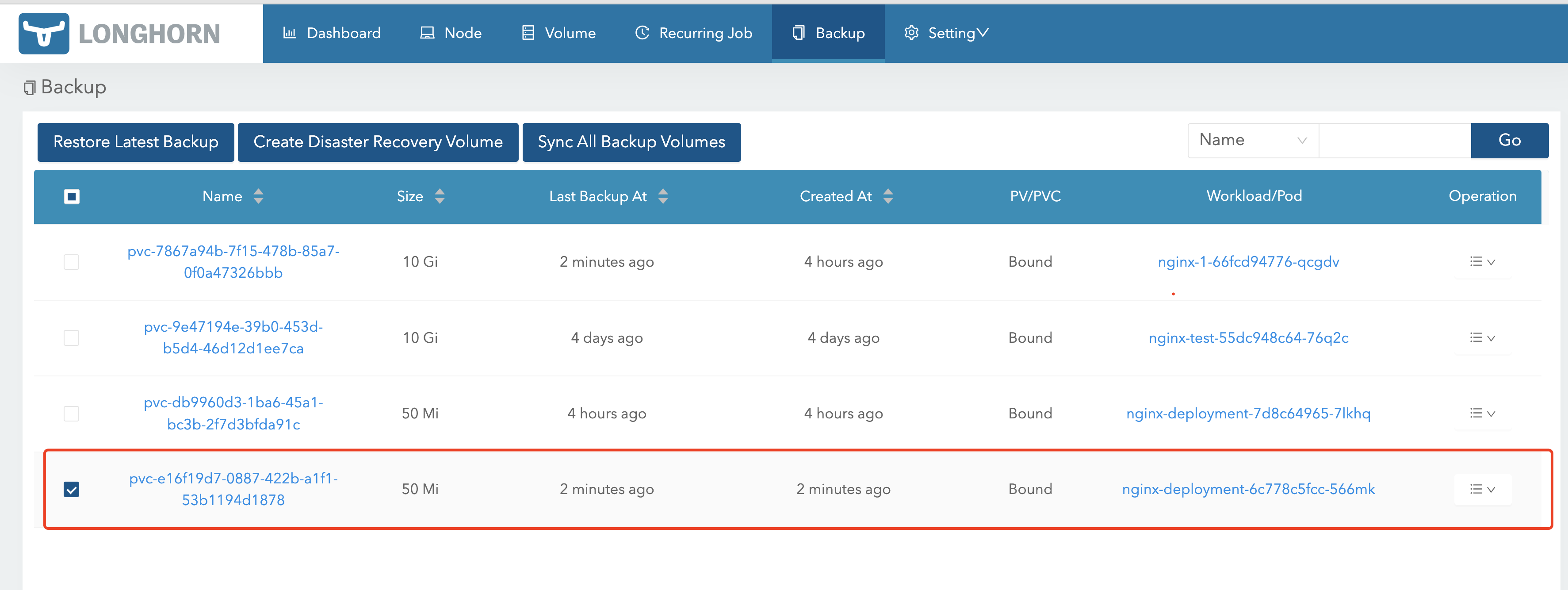Sort by Size column arrows
Image resolution: width=1568 pixels, height=590 pixels.
click(x=440, y=196)
